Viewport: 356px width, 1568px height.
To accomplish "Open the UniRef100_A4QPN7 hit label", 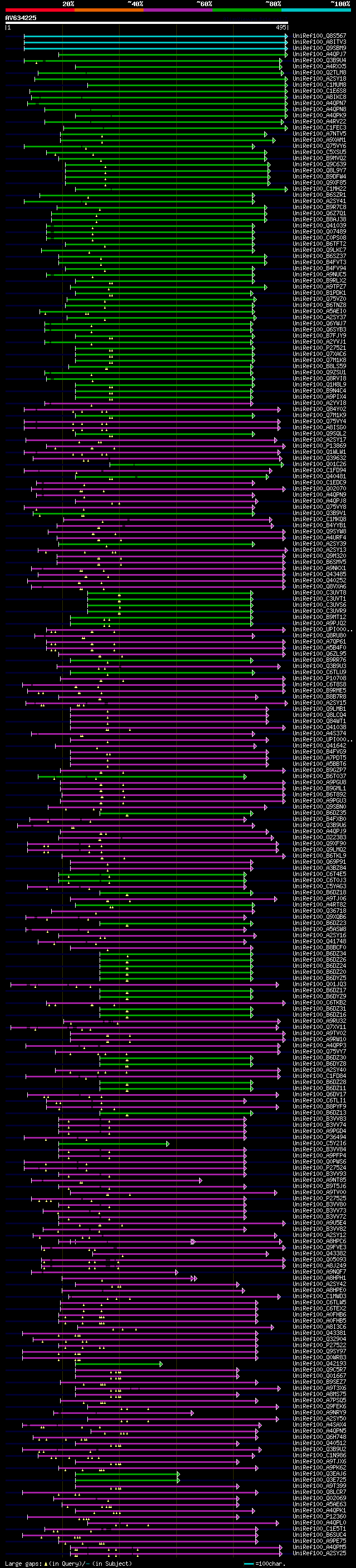I will [319, 103].
